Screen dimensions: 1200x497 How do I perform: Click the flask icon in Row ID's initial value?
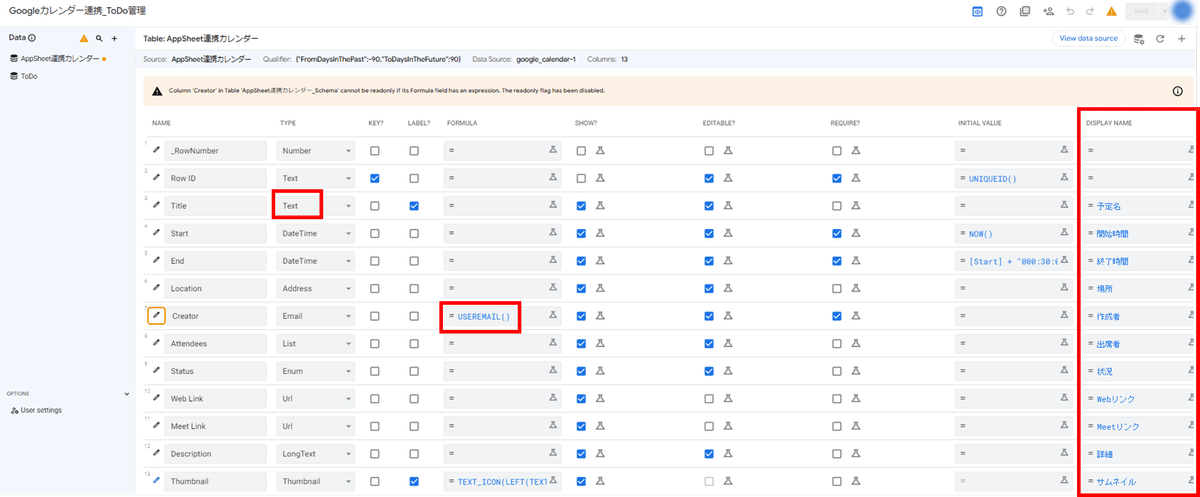click(1064, 178)
